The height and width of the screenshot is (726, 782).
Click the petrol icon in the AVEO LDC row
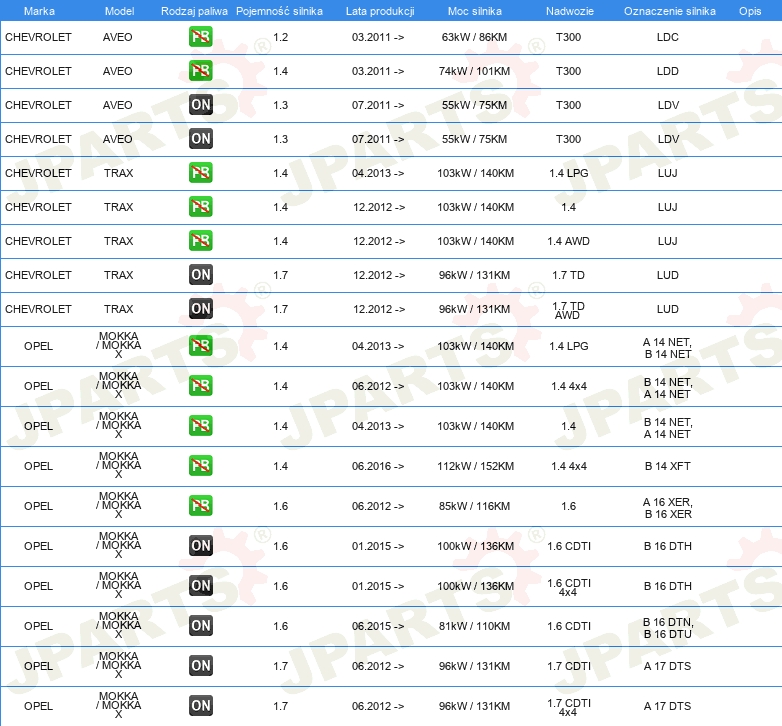click(200, 37)
